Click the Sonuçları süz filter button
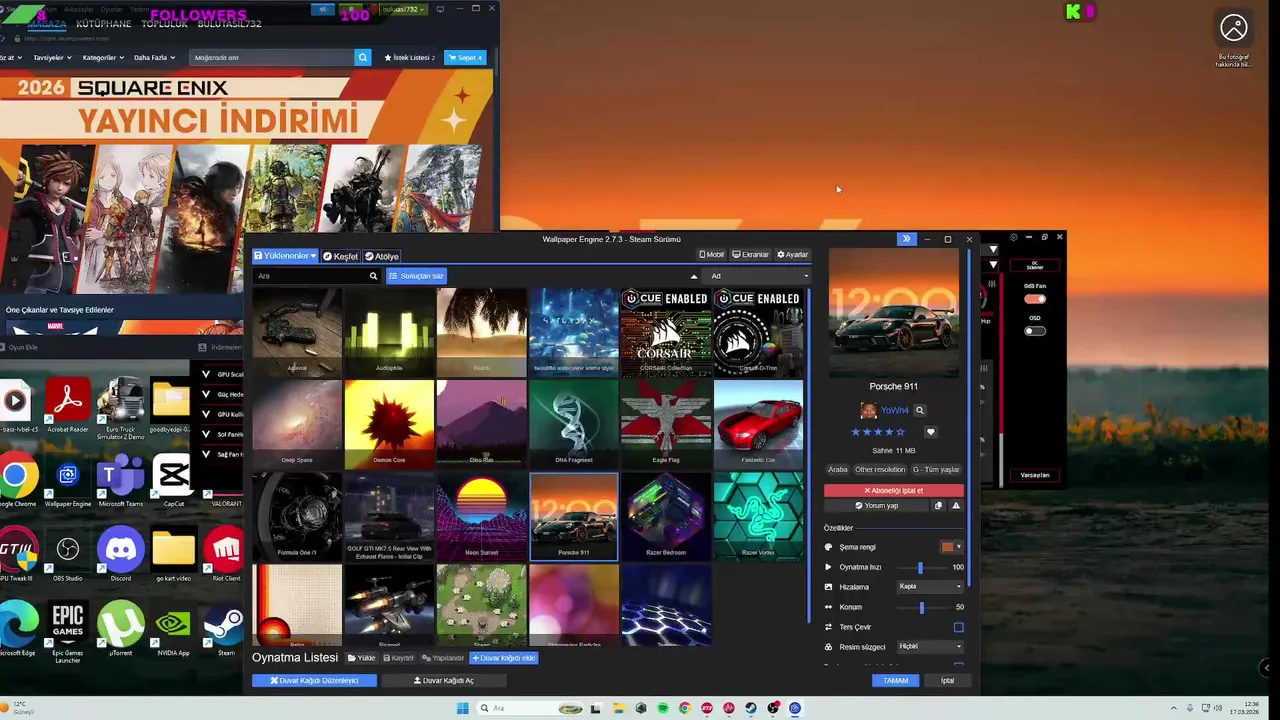 tap(416, 276)
